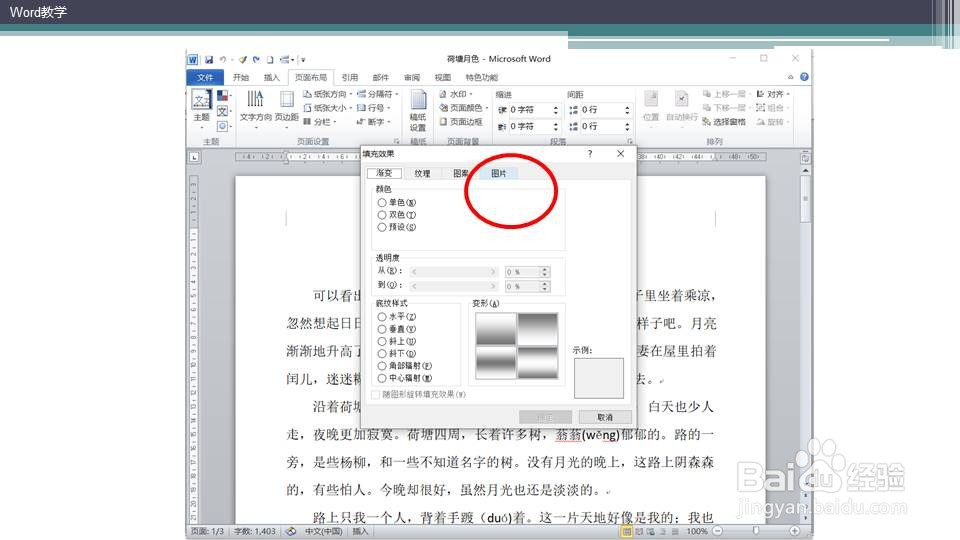Open Align (对齐) dropdown
This screenshot has width=960, height=540.
(x=773, y=94)
